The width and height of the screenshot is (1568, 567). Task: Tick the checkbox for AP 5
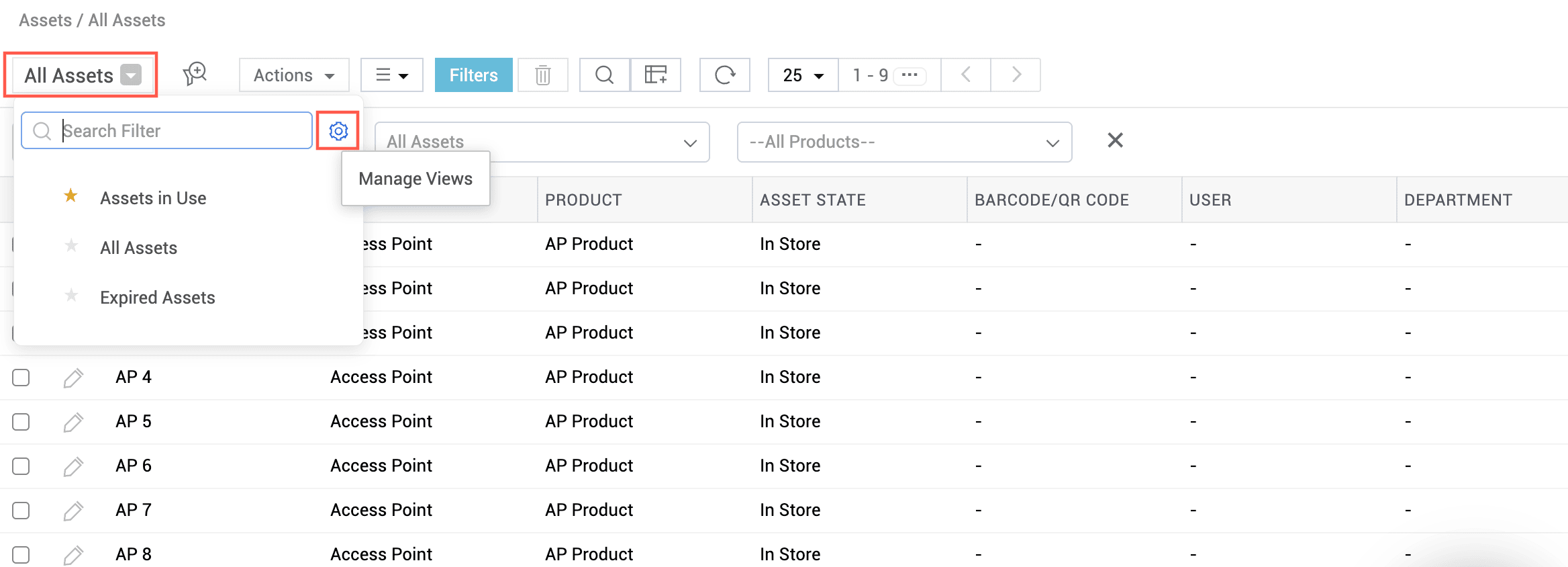21,422
